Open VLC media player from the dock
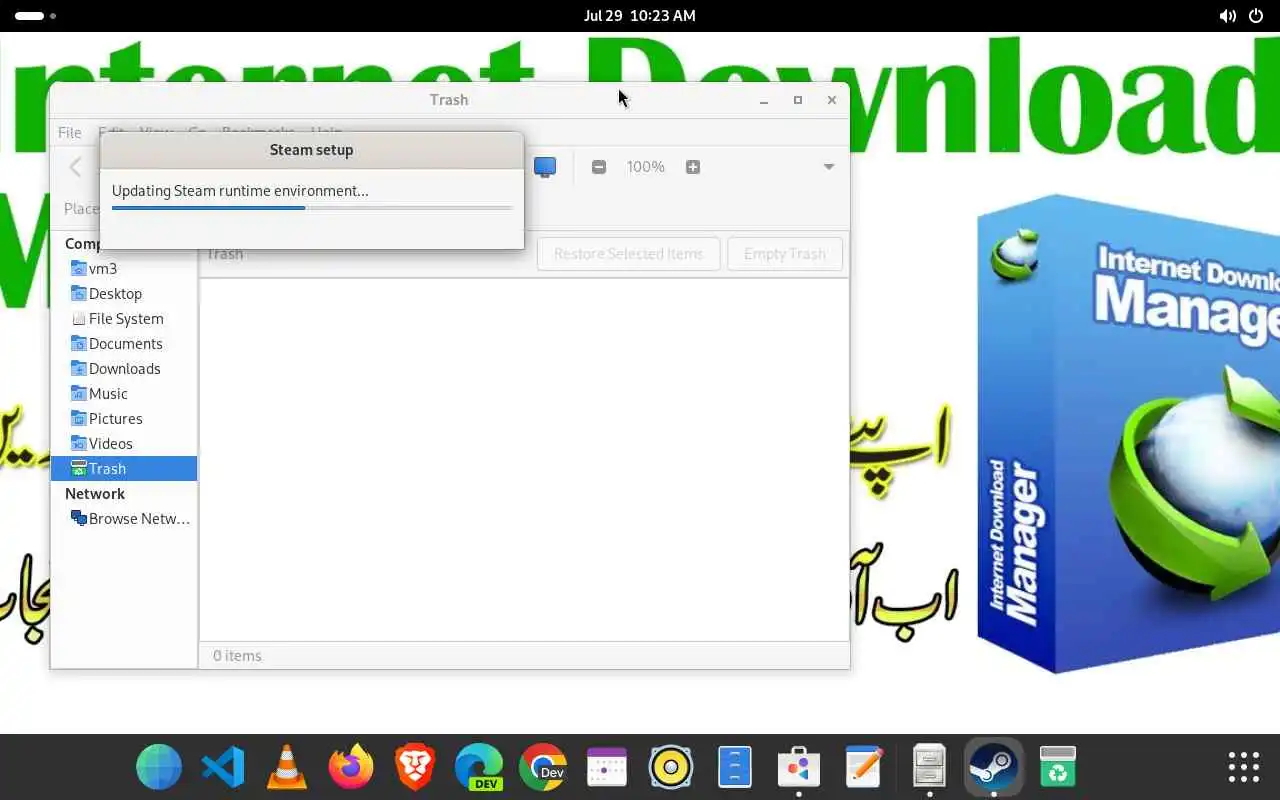1280x800 pixels. pos(287,768)
